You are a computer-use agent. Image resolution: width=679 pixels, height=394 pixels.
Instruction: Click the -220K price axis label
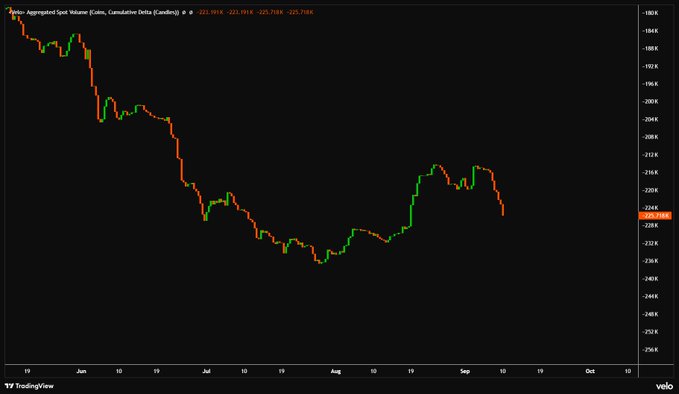pos(650,190)
